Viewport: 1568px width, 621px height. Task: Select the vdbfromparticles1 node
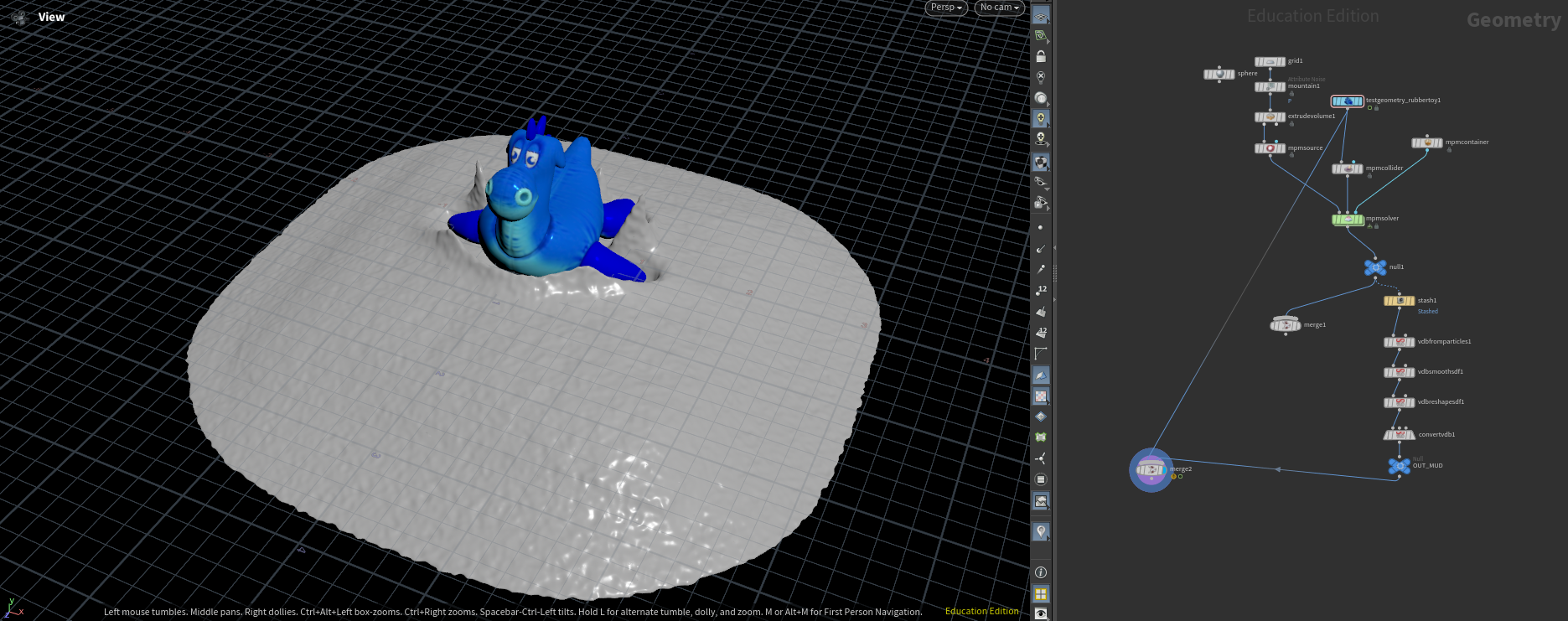tap(1399, 342)
